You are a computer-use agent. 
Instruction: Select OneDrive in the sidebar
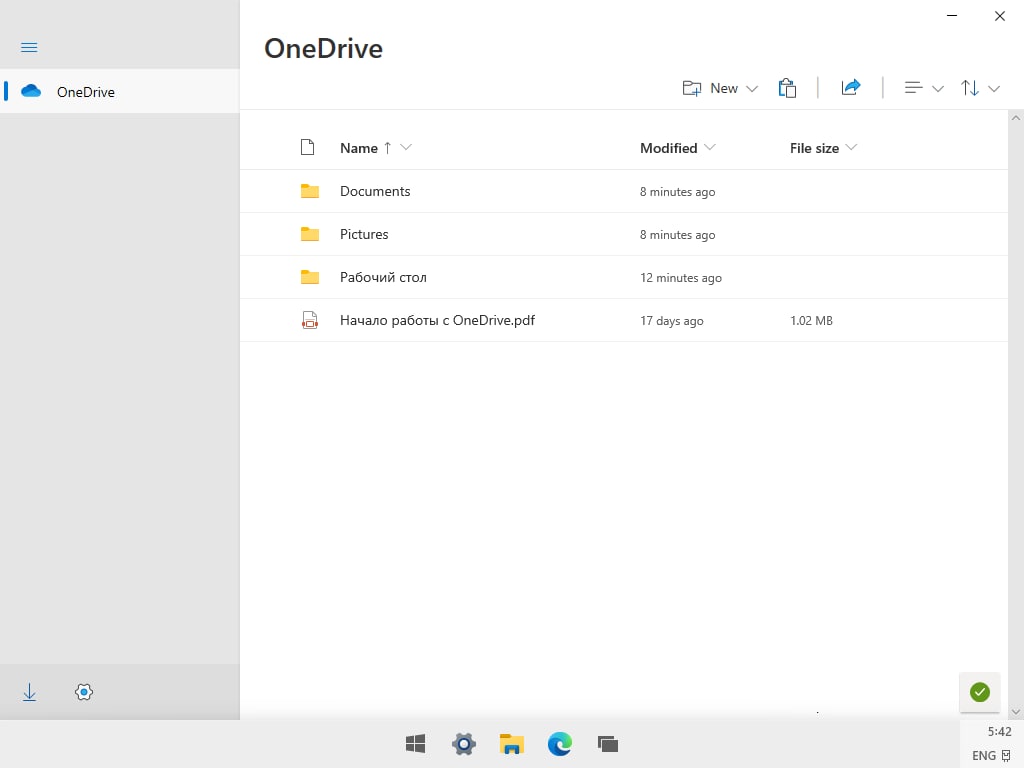120,91
